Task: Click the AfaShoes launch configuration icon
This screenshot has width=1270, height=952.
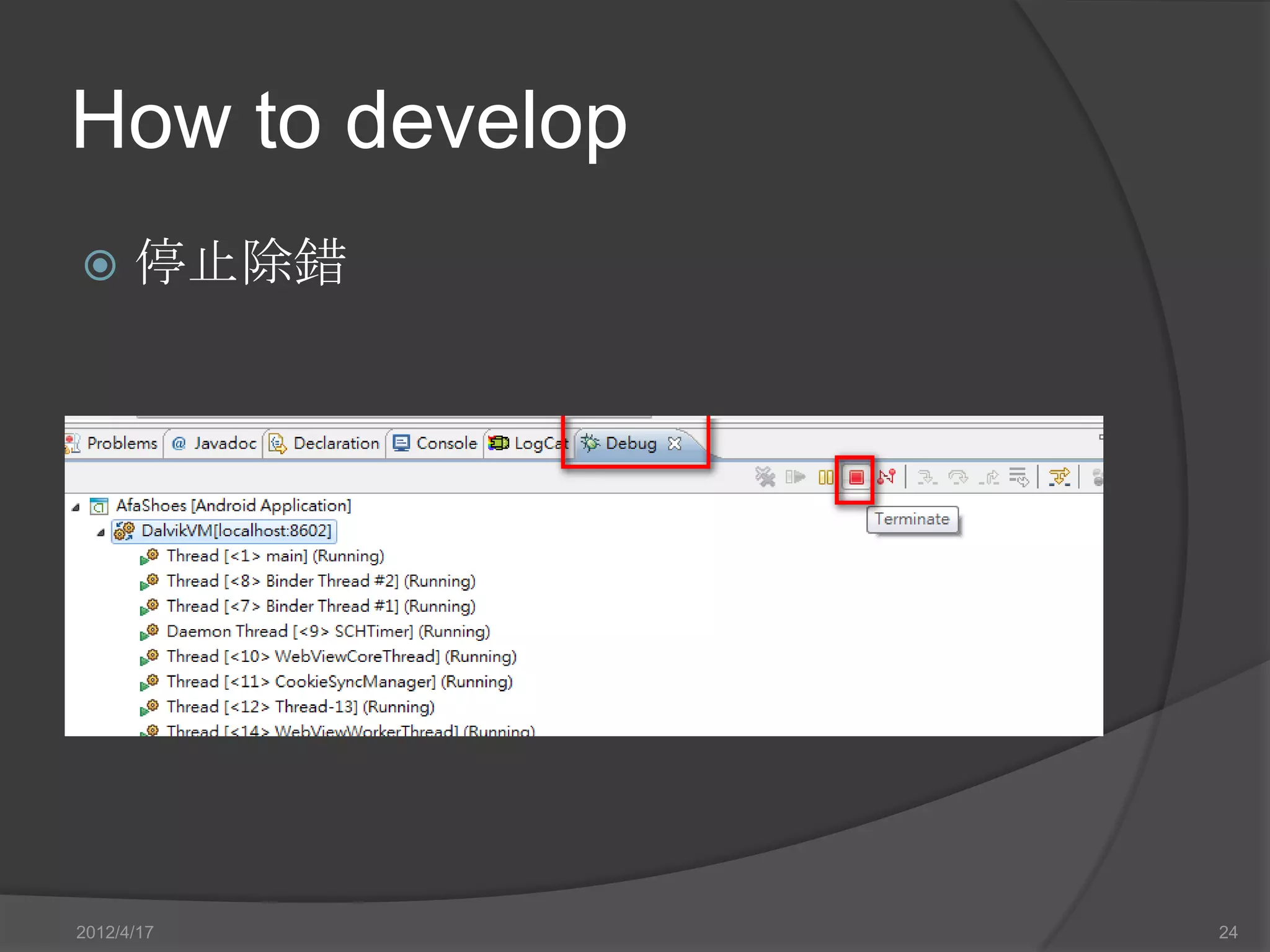Action: 99,506
